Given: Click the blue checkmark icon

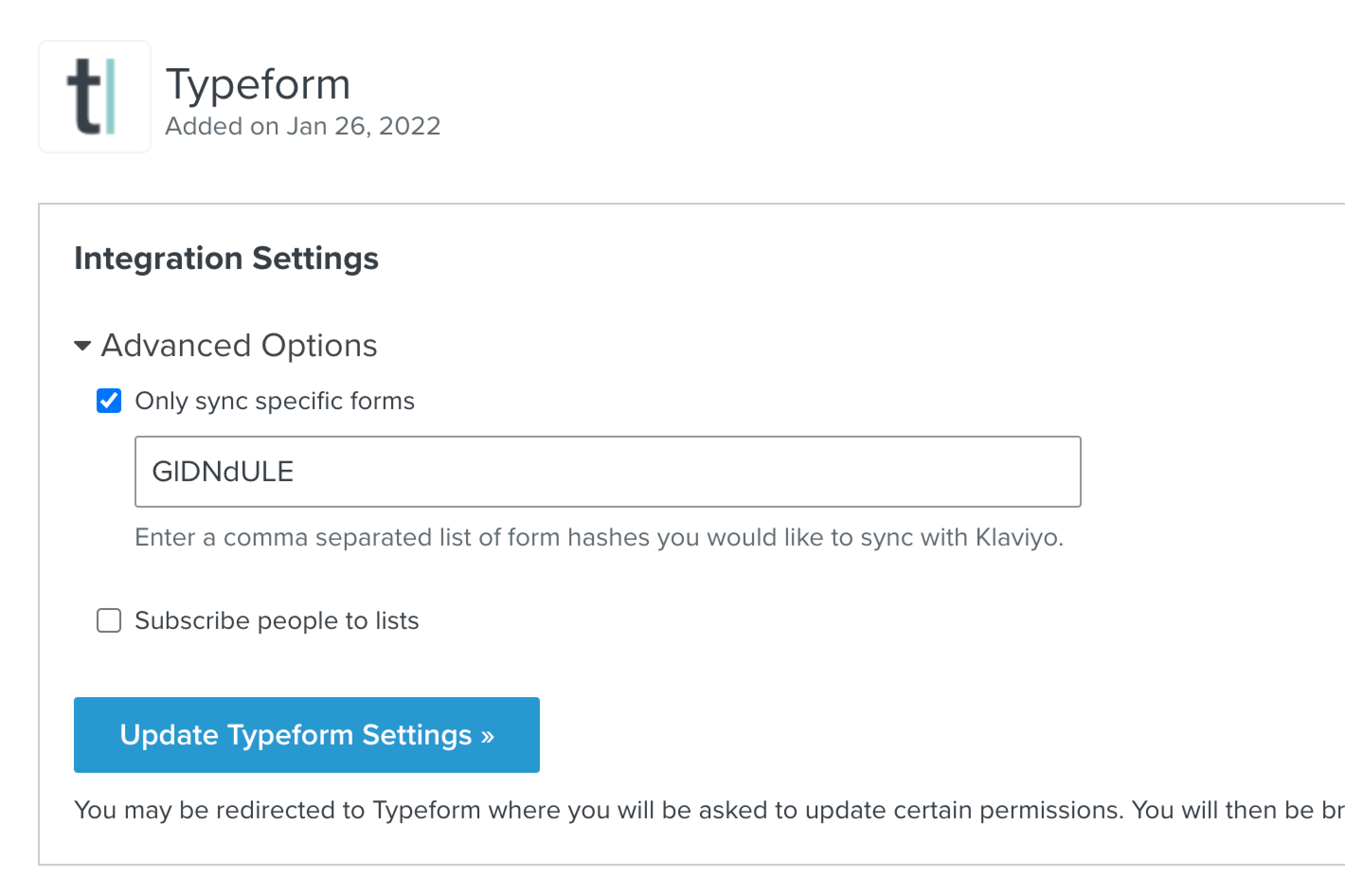Looking at the screenshot, I should pyautogui.click(x=108, y=401).
